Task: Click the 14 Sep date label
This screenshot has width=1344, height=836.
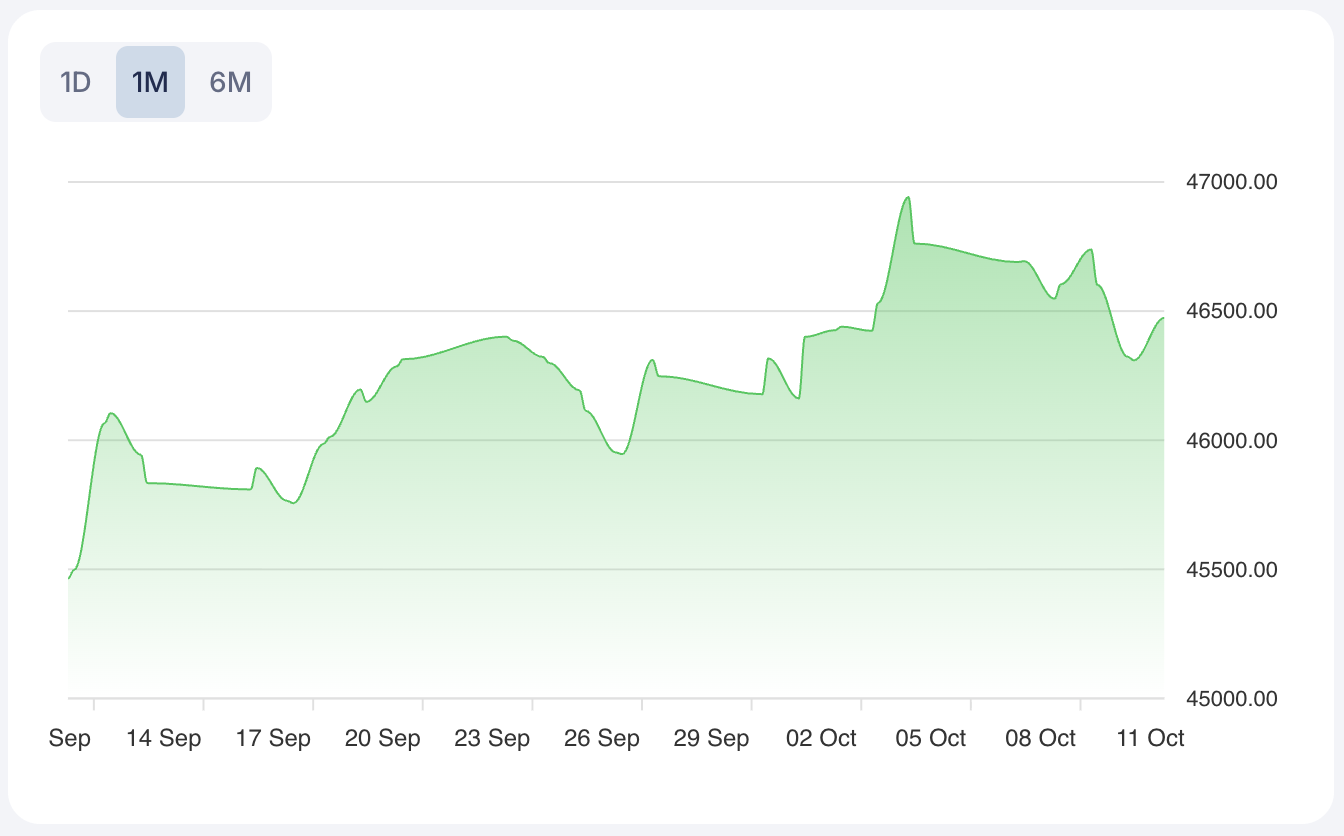Action: pyautogui.click(x=164, y=739)
